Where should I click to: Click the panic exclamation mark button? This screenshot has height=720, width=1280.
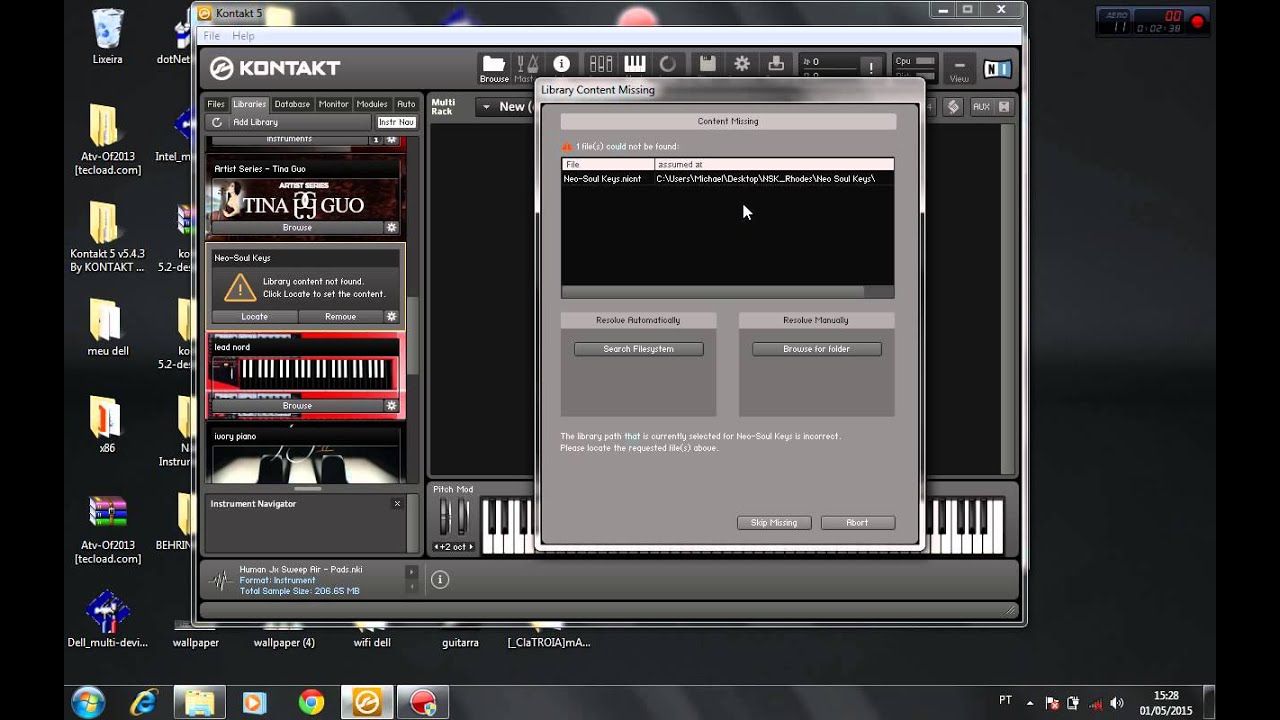click(x=871, y=67)
